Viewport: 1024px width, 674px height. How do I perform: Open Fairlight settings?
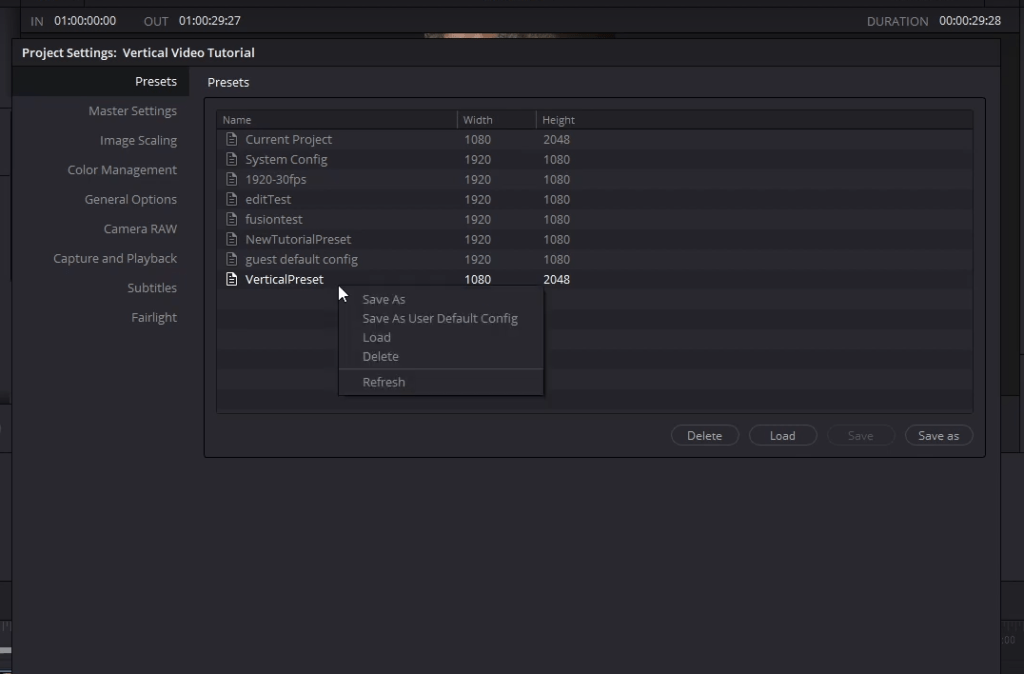click(x=154, y=317)
